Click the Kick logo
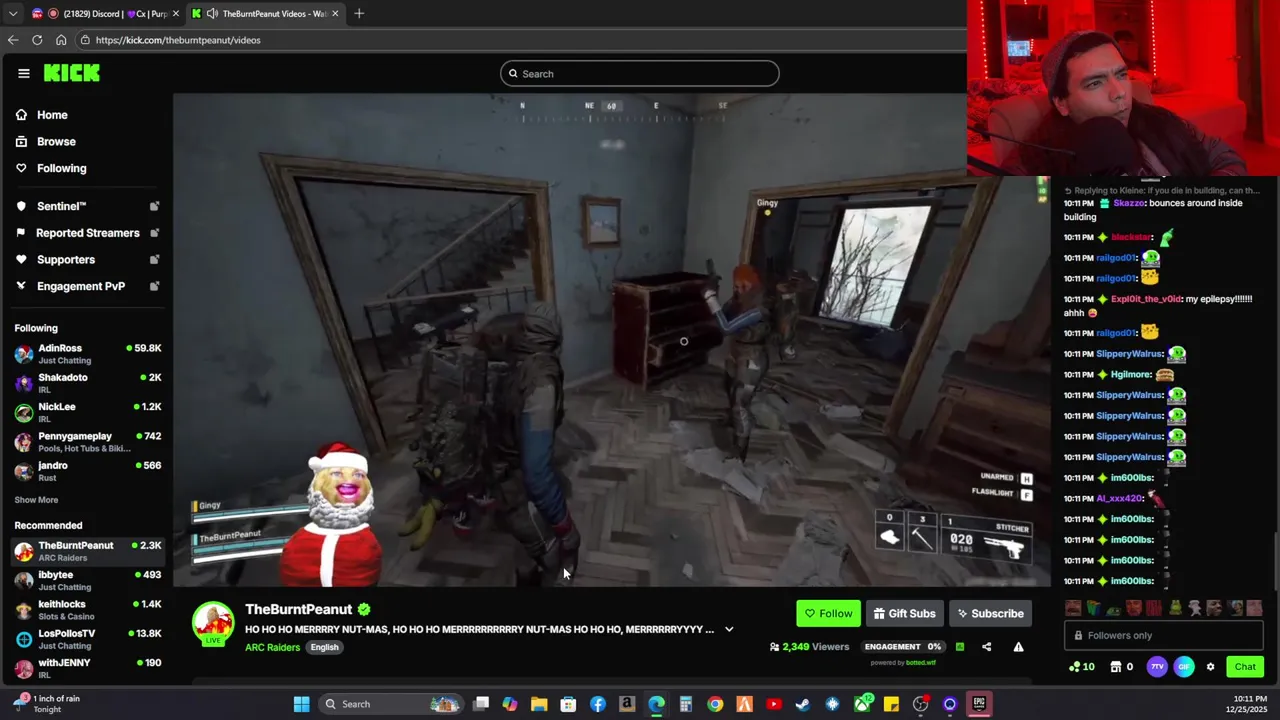Image resolution: width=1280 pixels, height=720 pixels. [71, 73]
